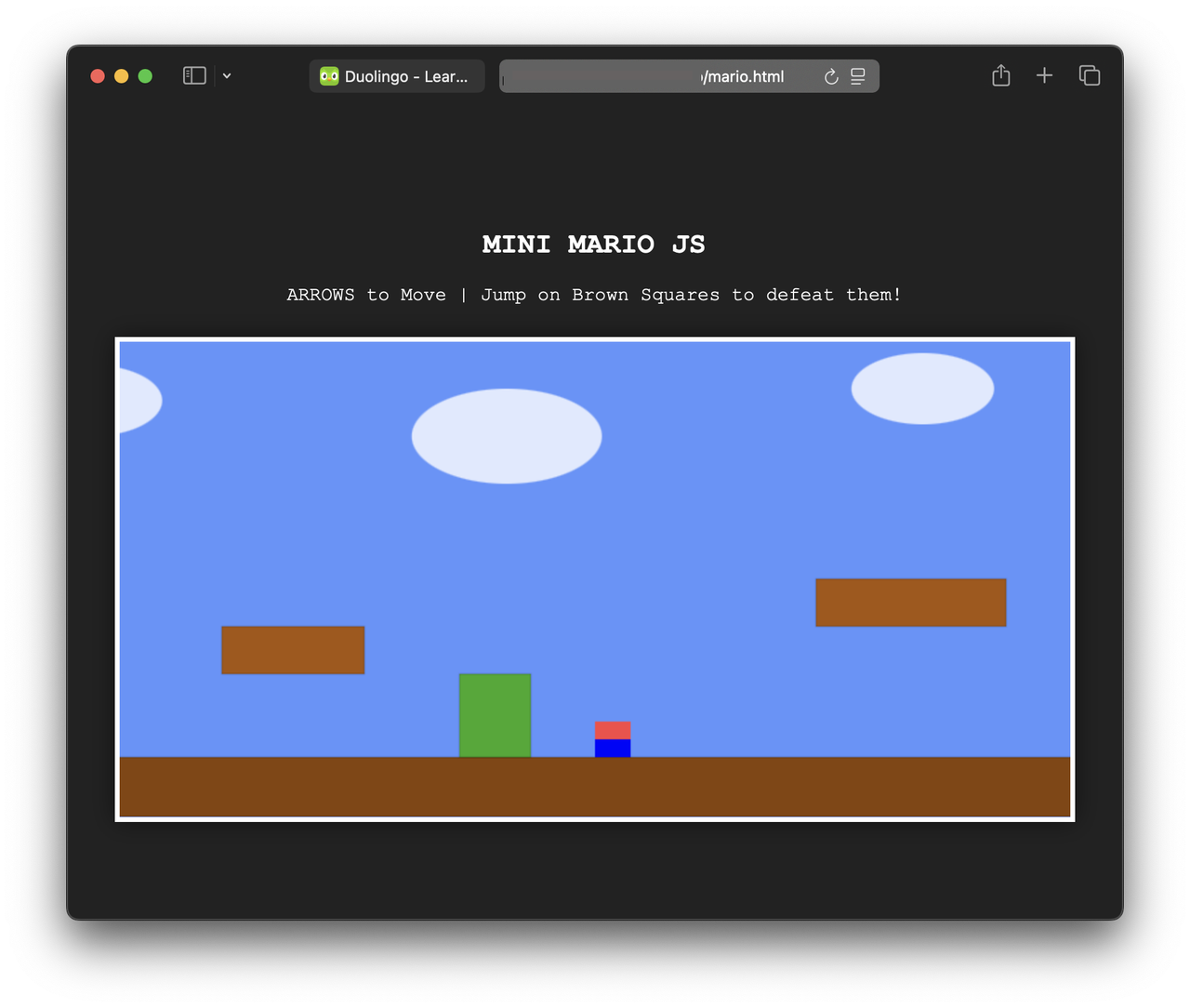Open a new tab with plus icon
The image size is (1190, 1008).
pos(1044,75)
